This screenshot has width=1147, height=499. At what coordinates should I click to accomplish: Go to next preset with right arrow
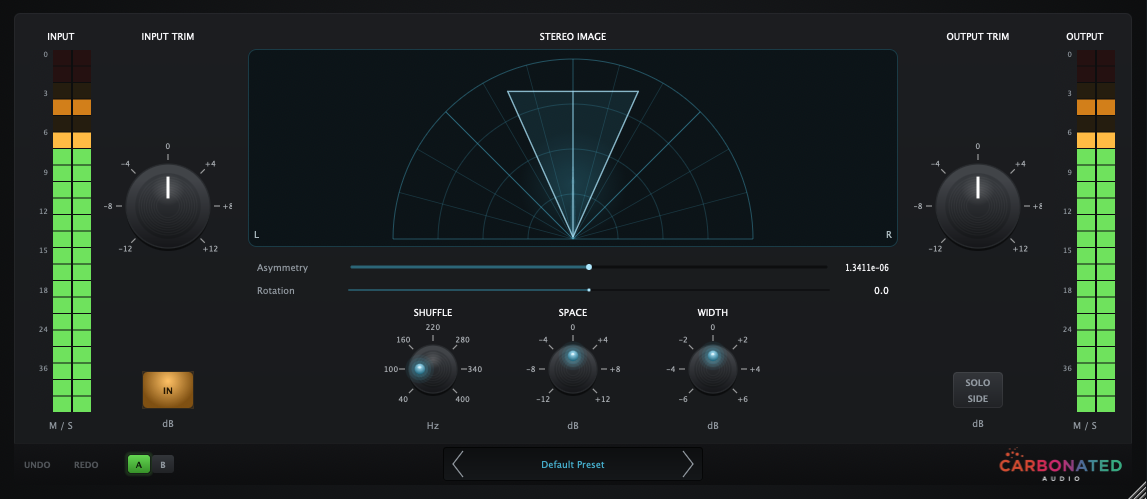tap(687, 464)
